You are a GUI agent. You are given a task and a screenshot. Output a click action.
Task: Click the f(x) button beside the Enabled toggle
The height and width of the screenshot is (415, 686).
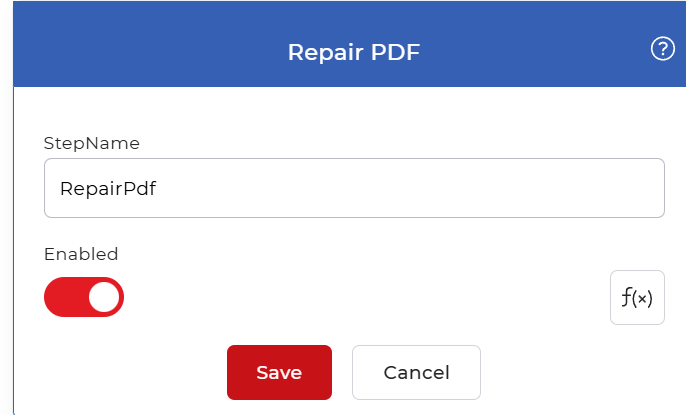[637, 297]
